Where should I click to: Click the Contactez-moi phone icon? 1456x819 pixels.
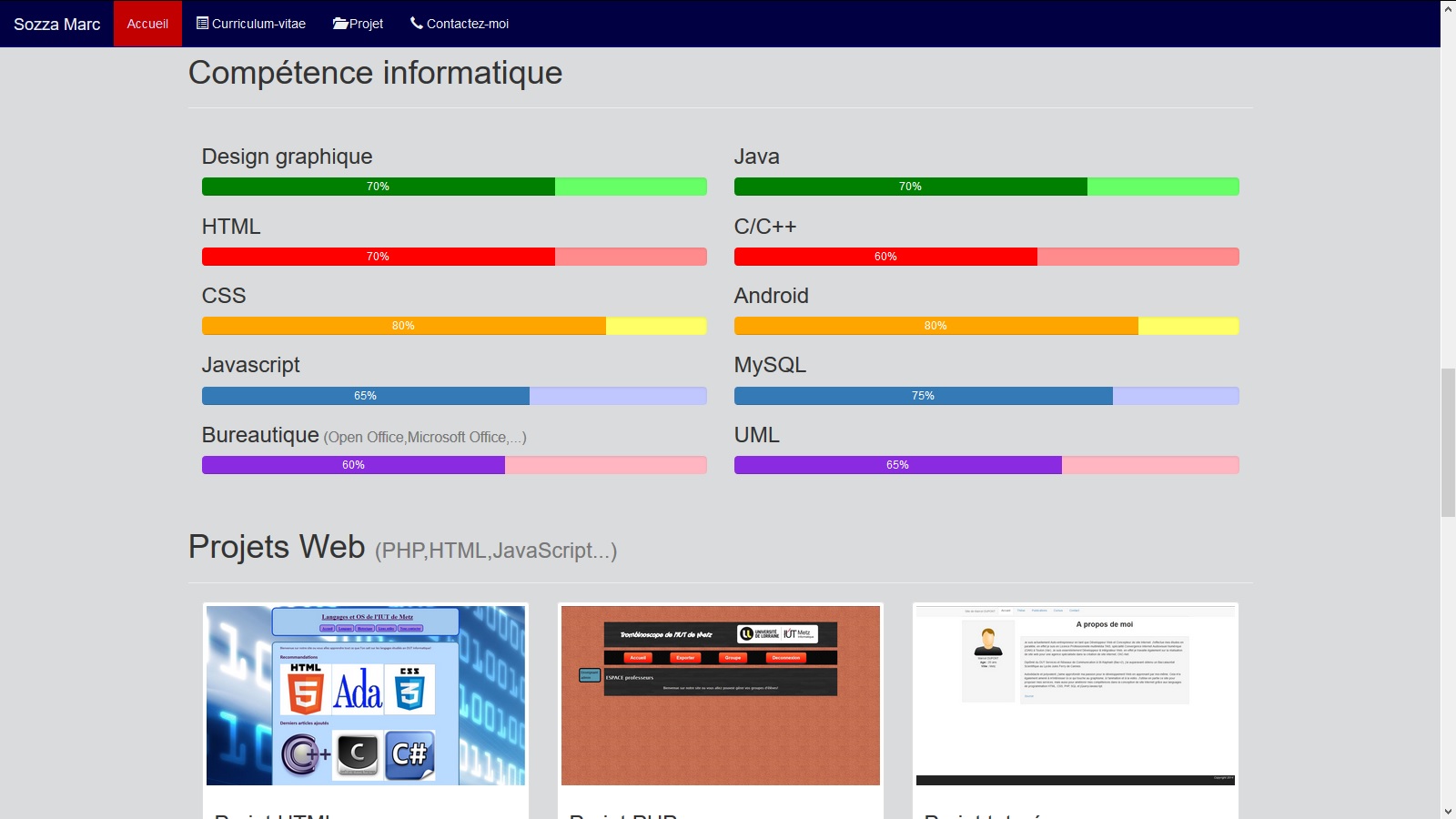(x=417, y=23)
